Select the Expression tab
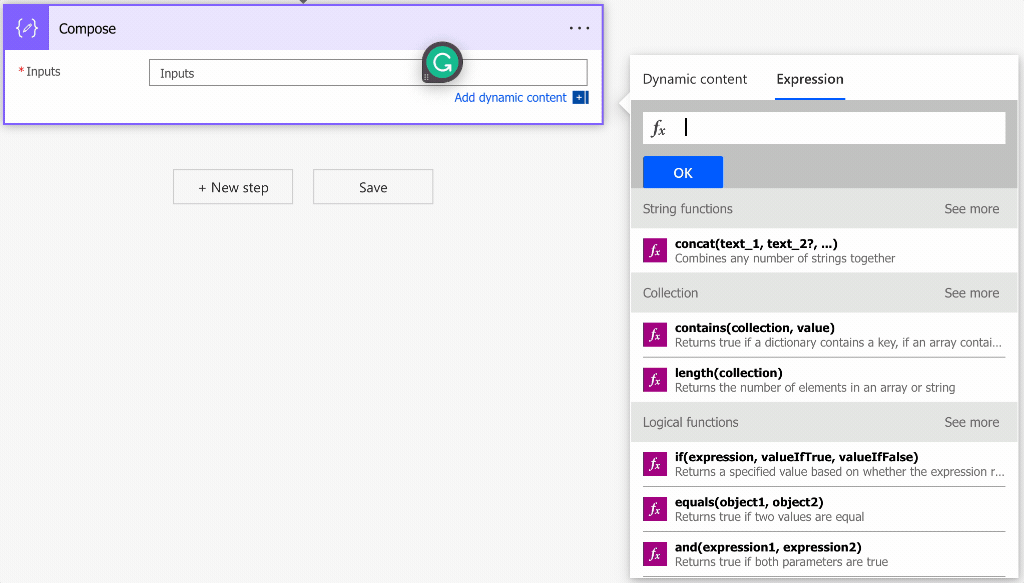This screenshot has width=1024, height=583. 809,79
